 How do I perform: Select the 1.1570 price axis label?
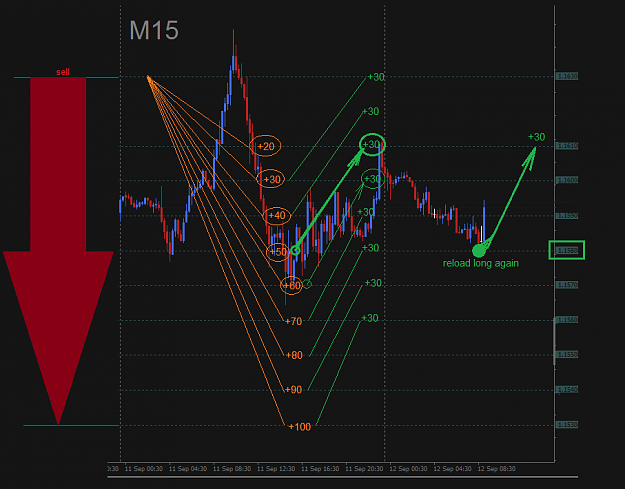coord(567,285)
